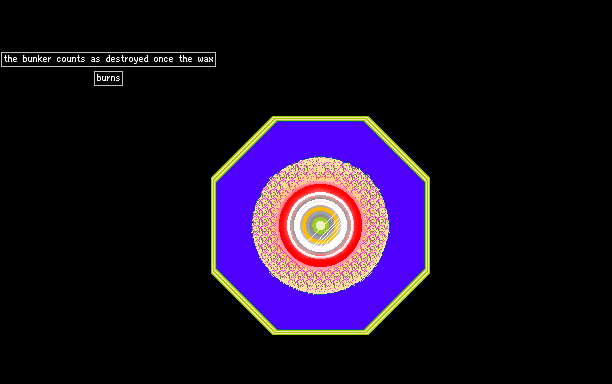This screenshot has height=384, width=612.
Task: Click the word 'wax' in the message box
Action: 205,59
